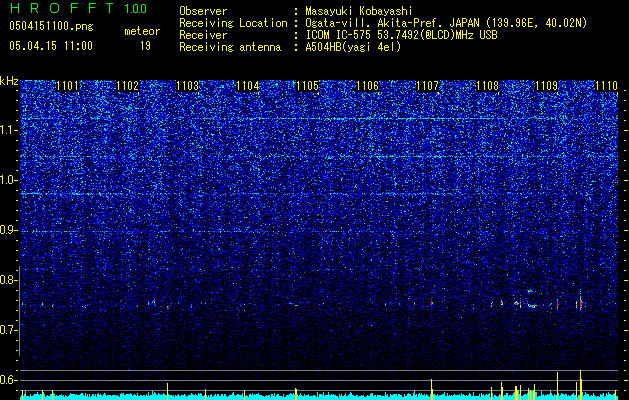Click the red meteor echo just after 1107
This screenshot has width=629, height=400.
click(x=432, y=303)
